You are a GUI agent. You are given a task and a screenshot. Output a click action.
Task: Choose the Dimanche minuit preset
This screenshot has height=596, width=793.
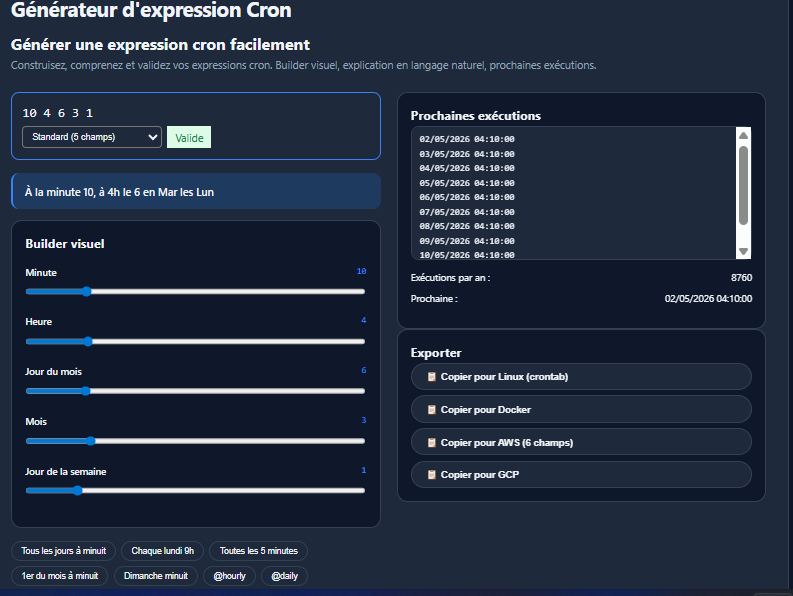[156, 576]
